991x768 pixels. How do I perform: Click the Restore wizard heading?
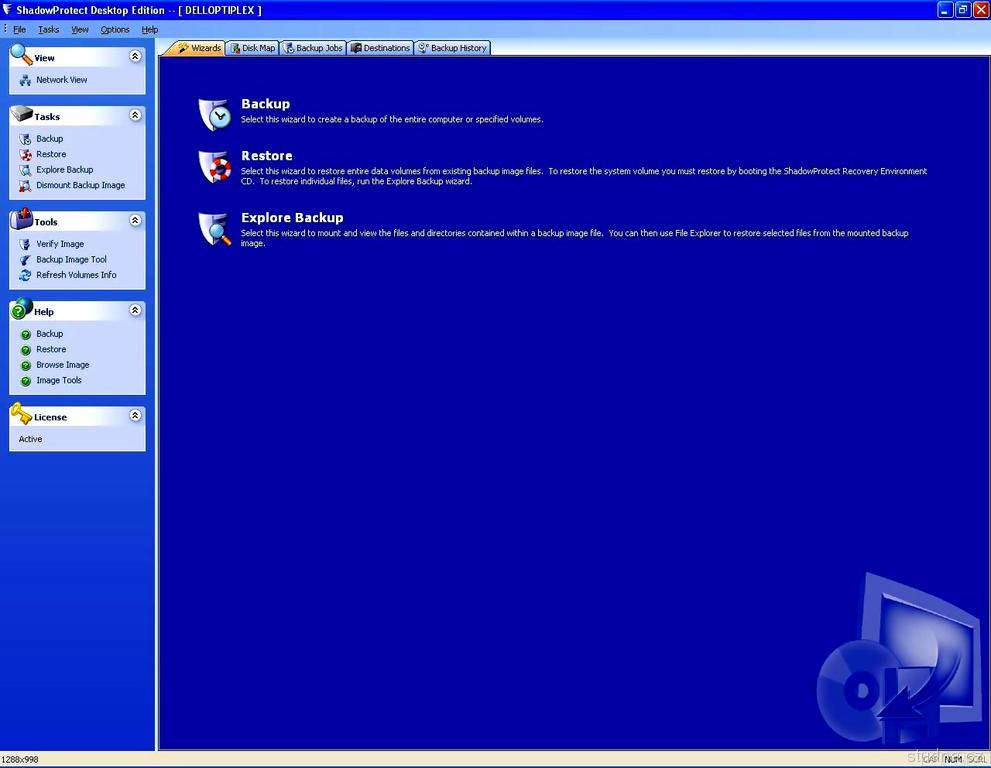tap(267, 156)
